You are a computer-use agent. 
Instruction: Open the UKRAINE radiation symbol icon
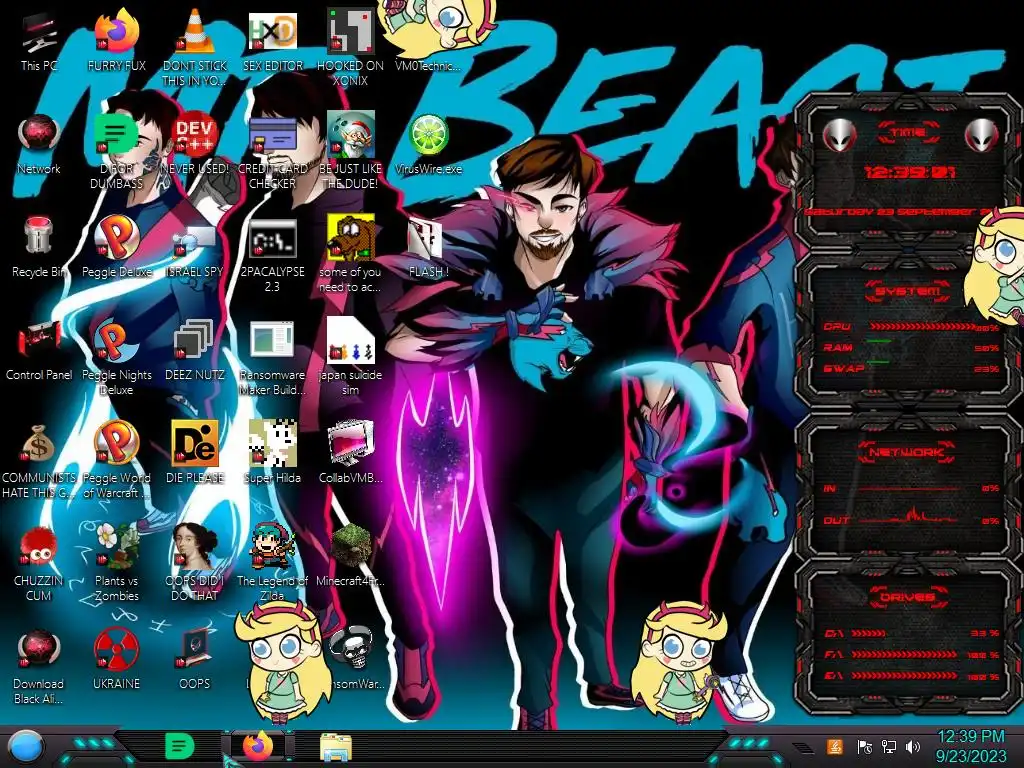[117, 660]
